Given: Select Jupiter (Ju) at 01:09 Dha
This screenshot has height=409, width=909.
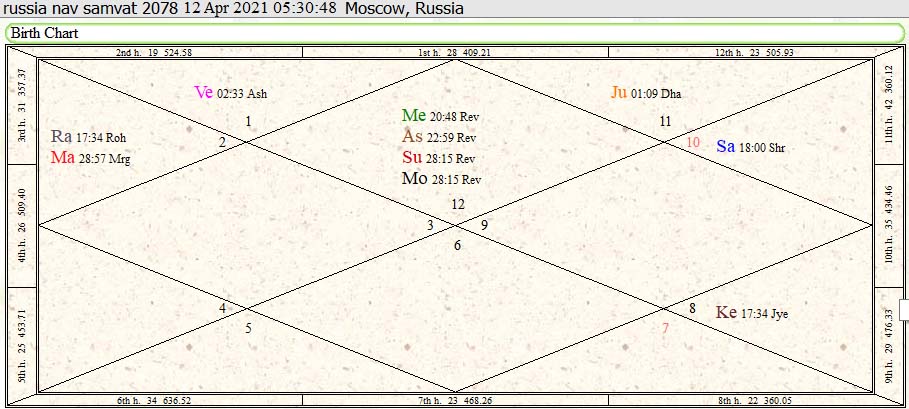Looking at the screenshot, I should [x=645, y=93].
